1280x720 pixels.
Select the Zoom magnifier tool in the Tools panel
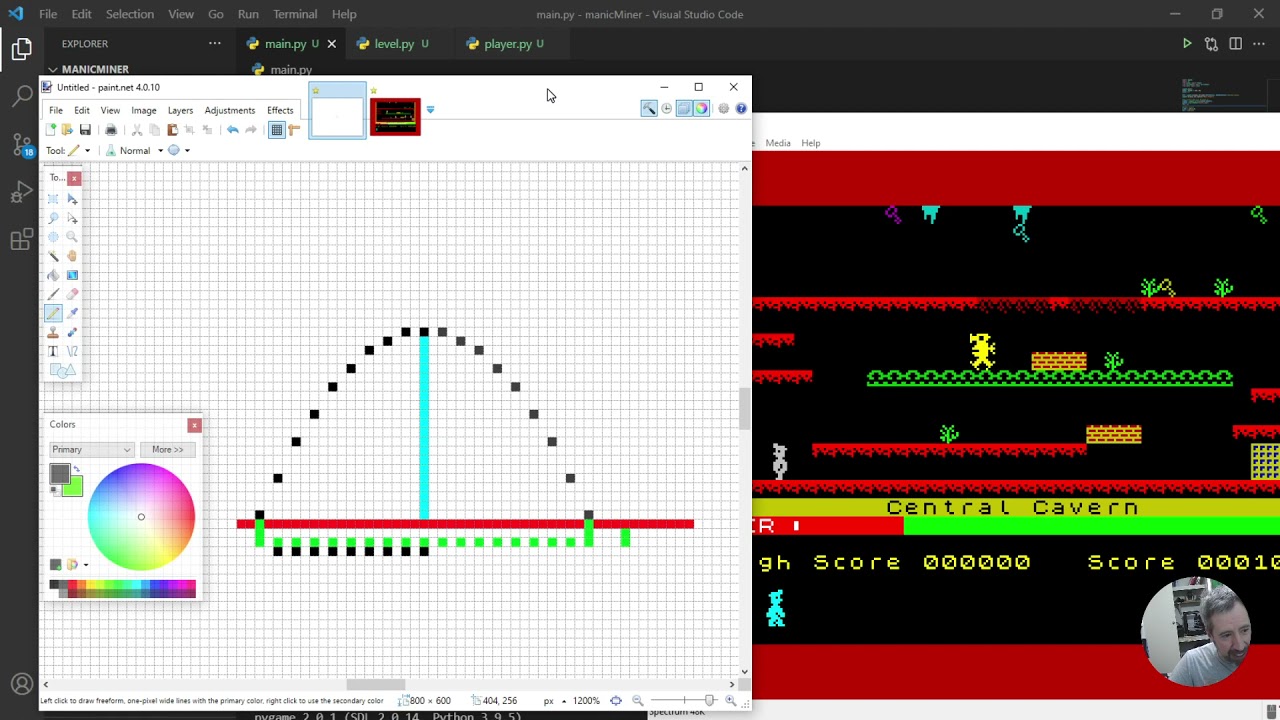(72, 237)
